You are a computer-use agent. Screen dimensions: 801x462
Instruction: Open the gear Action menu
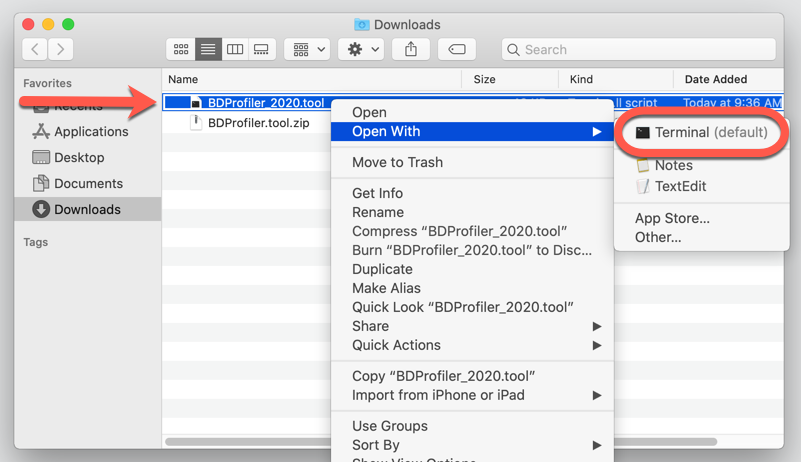pos(361,50)
